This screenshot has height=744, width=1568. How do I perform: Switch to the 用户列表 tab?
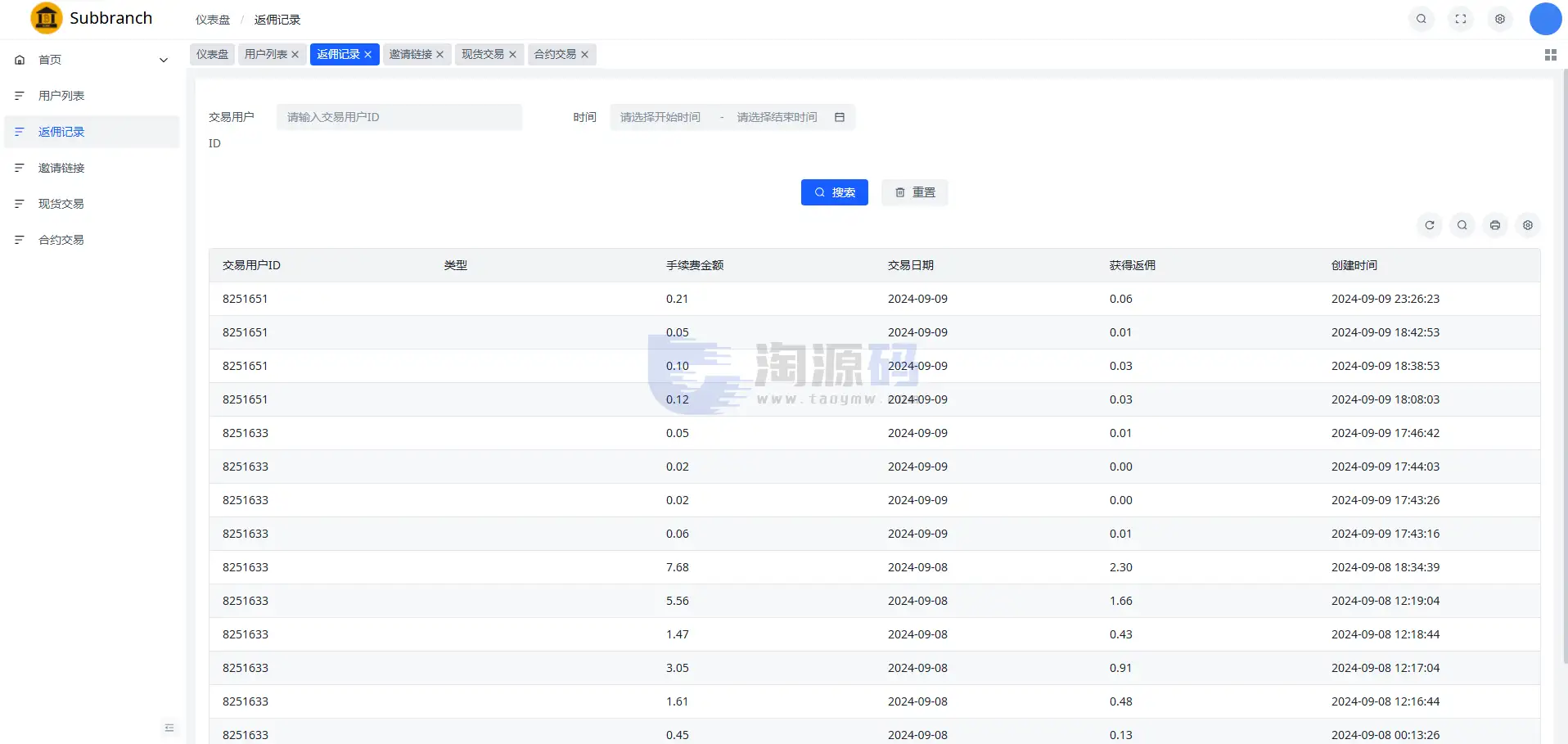[266, 54]
